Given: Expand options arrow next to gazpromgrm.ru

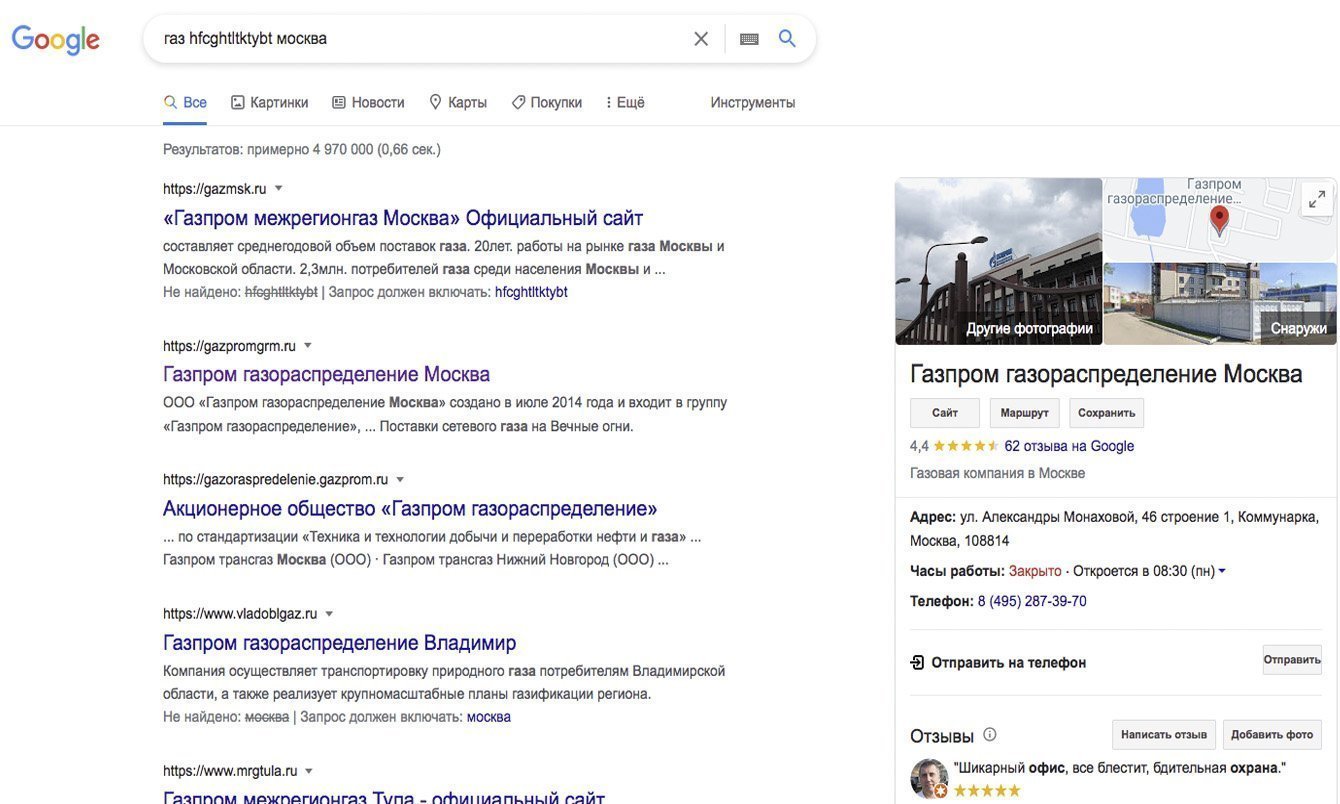Looking at the screenshot, I should coord(308,345).
